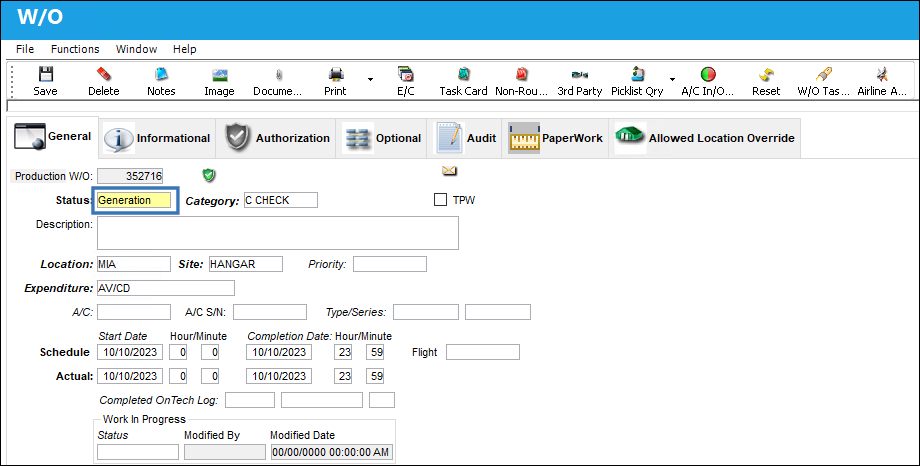Click the Production W/O number 352716 field
The height and width of the screenshot is (466, 920).
click(130, 176)
